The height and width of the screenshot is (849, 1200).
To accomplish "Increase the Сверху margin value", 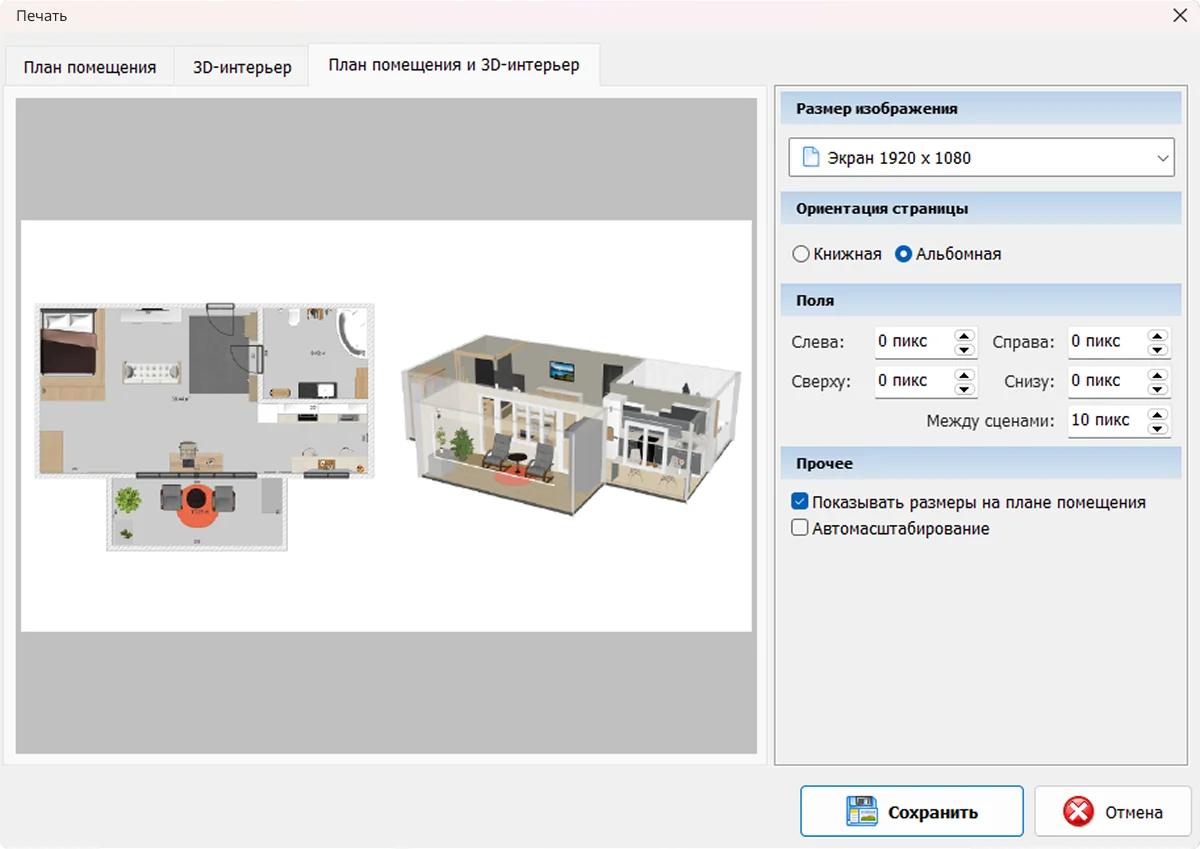I will pos(965,375).
